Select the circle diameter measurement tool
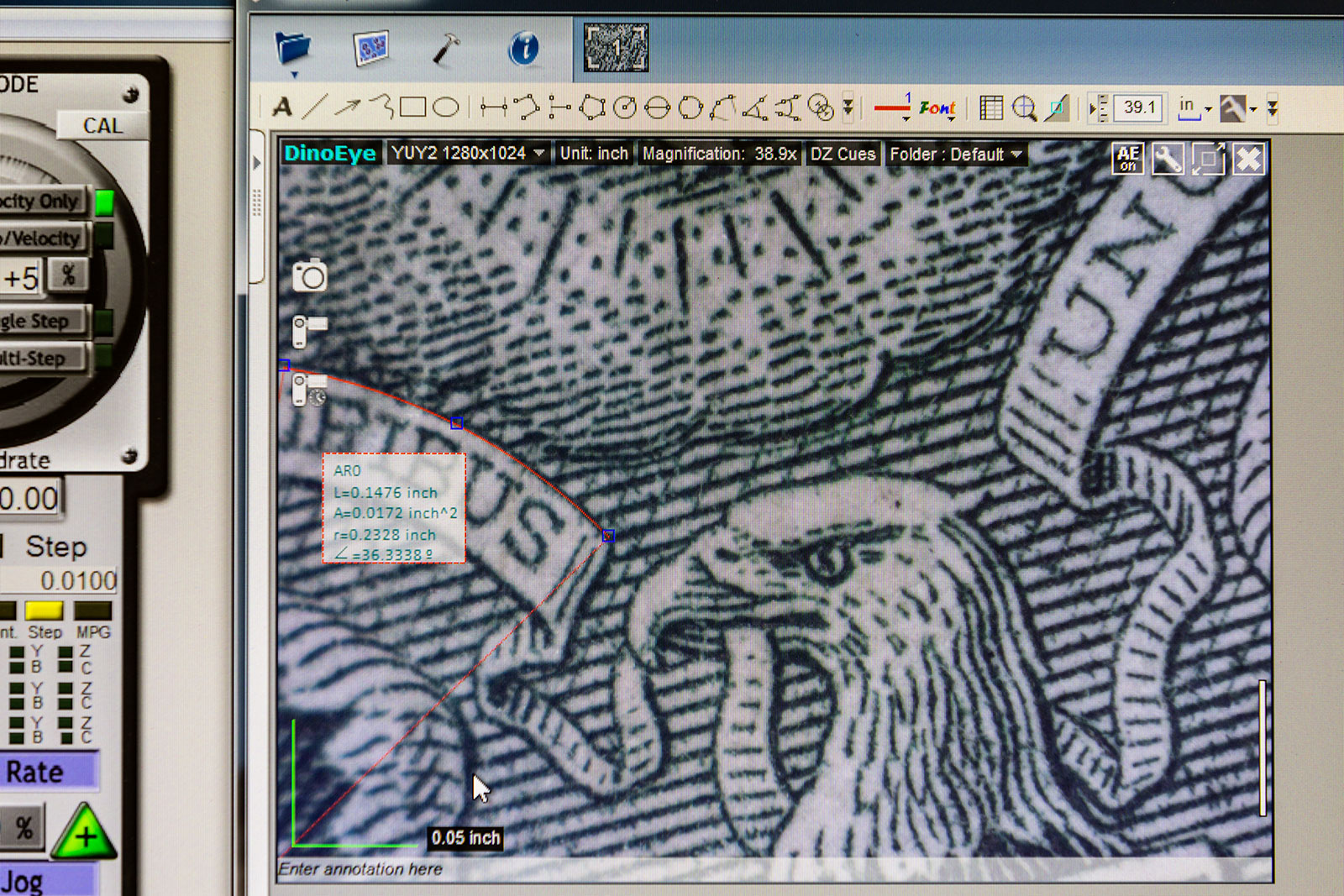The width and height of the screenshot is (1344, 896). (x=658, y=107)
